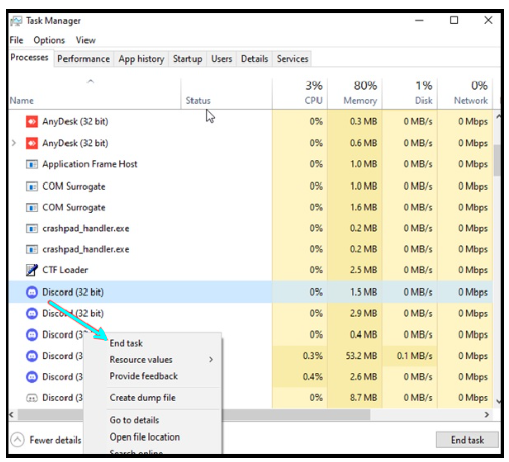Click the Discord icon in the 0.4 MB row
The width and height of the screenshot is (509, 462).
[32, 335]
